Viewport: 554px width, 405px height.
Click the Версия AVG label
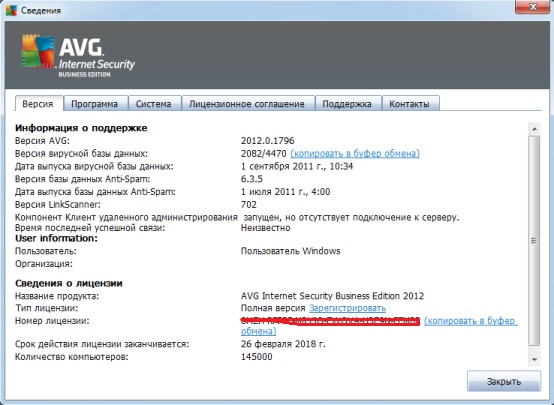coord(42,141)
